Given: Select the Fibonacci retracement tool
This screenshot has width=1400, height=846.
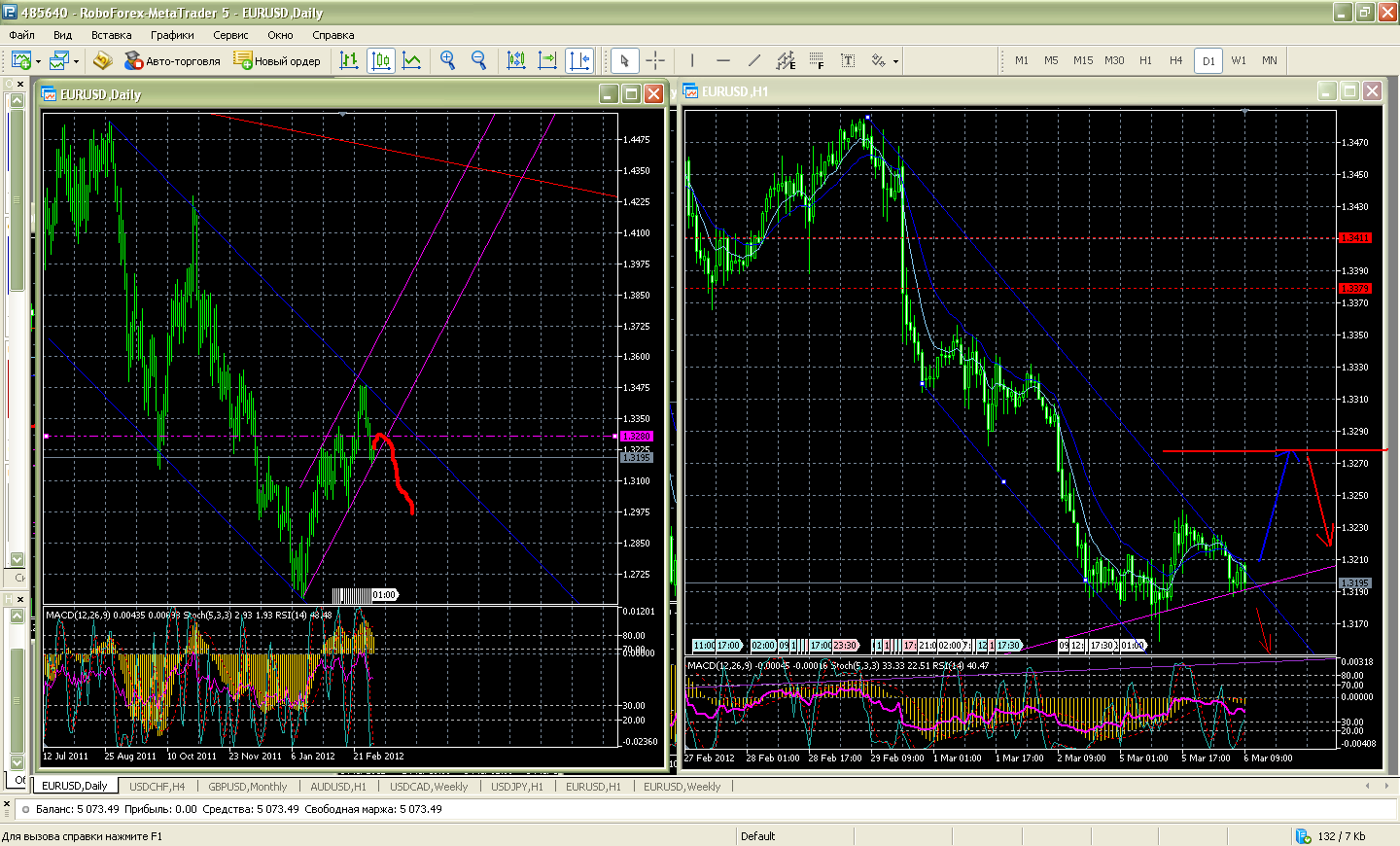Looking at the screenshot, I should 817,60.
